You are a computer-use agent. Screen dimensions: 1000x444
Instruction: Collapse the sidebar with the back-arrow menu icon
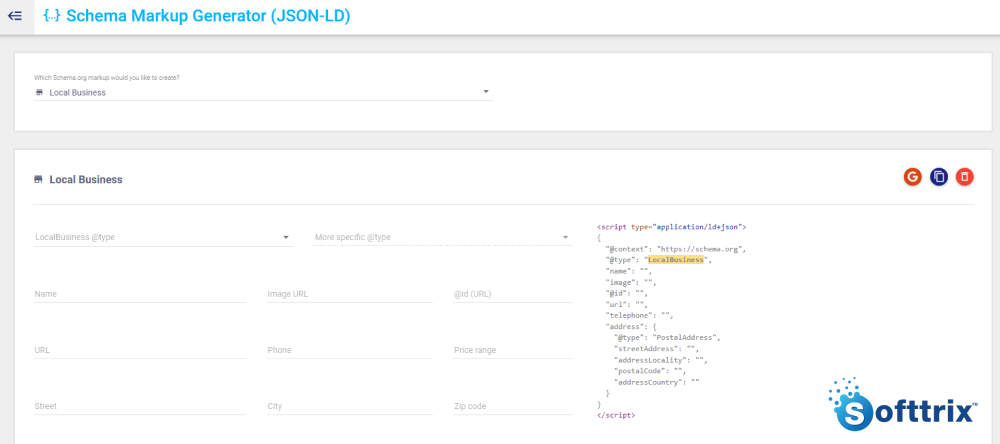[x=15, y=16]
